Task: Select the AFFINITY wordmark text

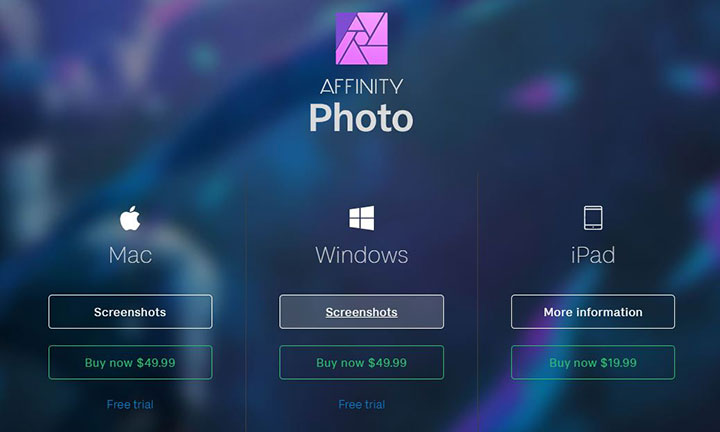Action: point(361,87)
